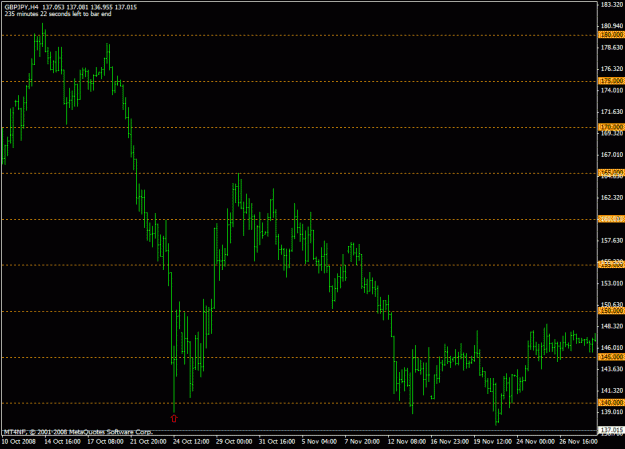Screen dimensions: 625x449
Task: Click the '16 Nov 23:00' time axis label
Action: [x=450, y=441]
